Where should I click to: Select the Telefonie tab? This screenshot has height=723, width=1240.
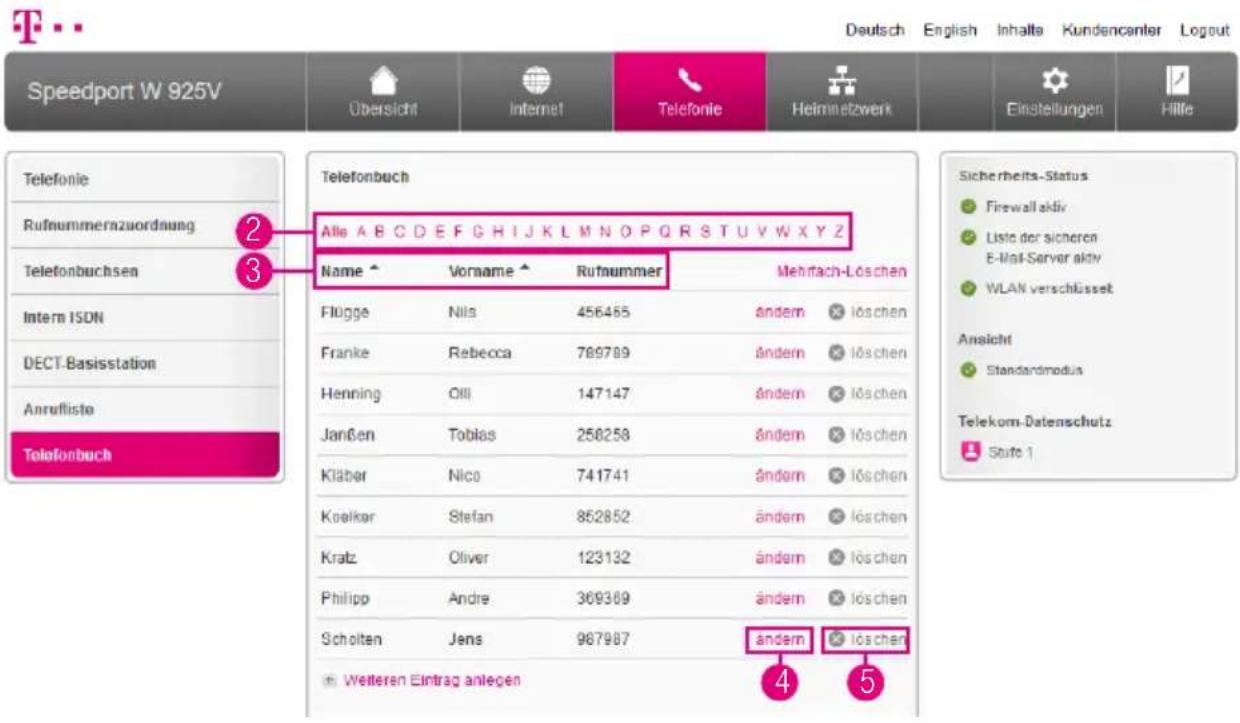[689, 92]
